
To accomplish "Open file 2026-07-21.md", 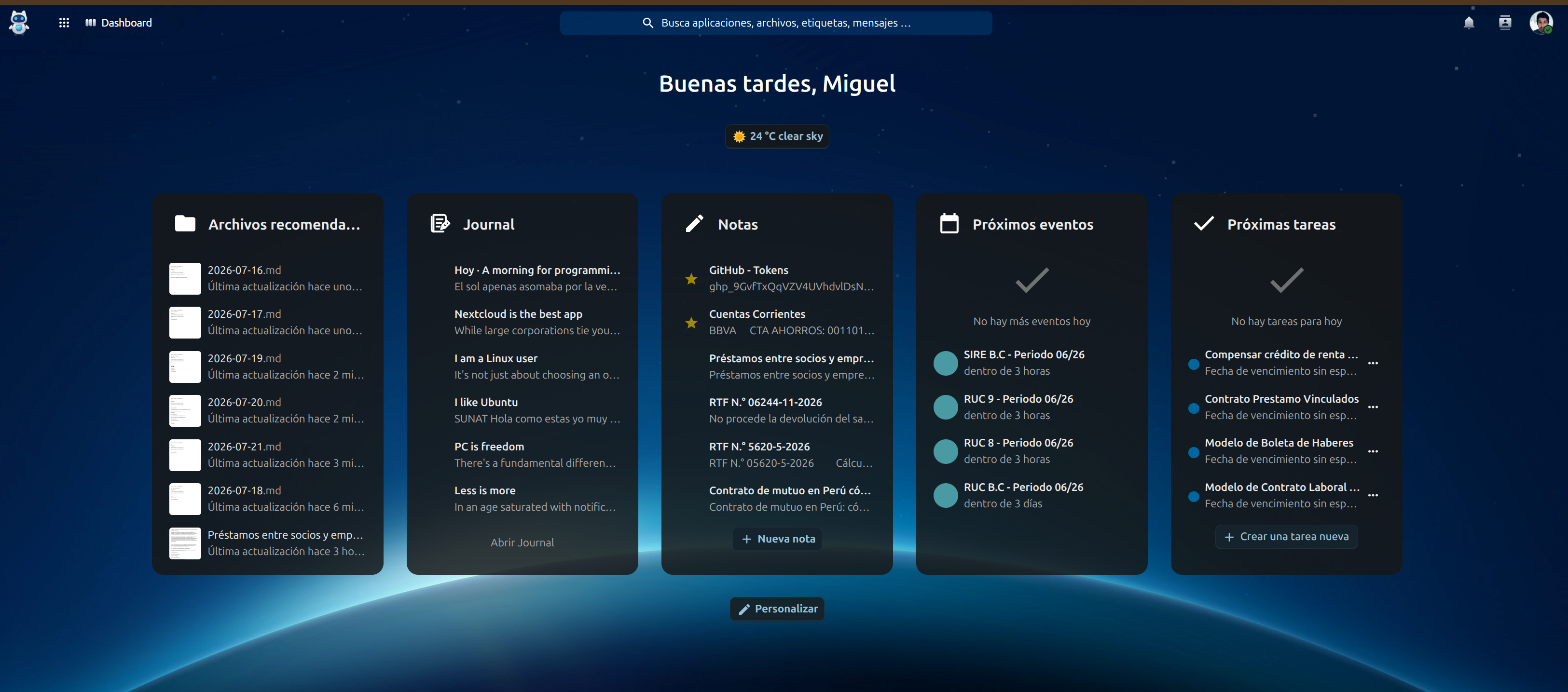I will click(x=267, y=455).
